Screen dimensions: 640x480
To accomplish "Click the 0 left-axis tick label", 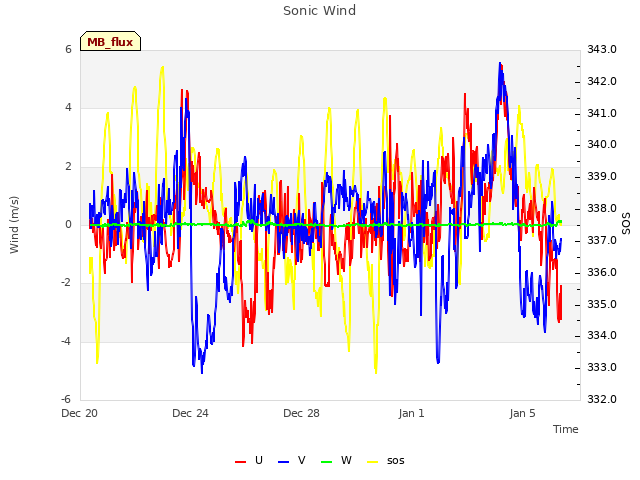I will click(x=68, y=224).
